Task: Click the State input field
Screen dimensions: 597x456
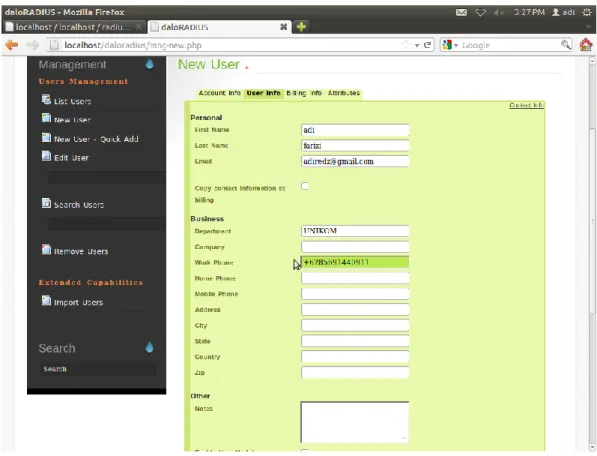Action: [x=355, y=341]
